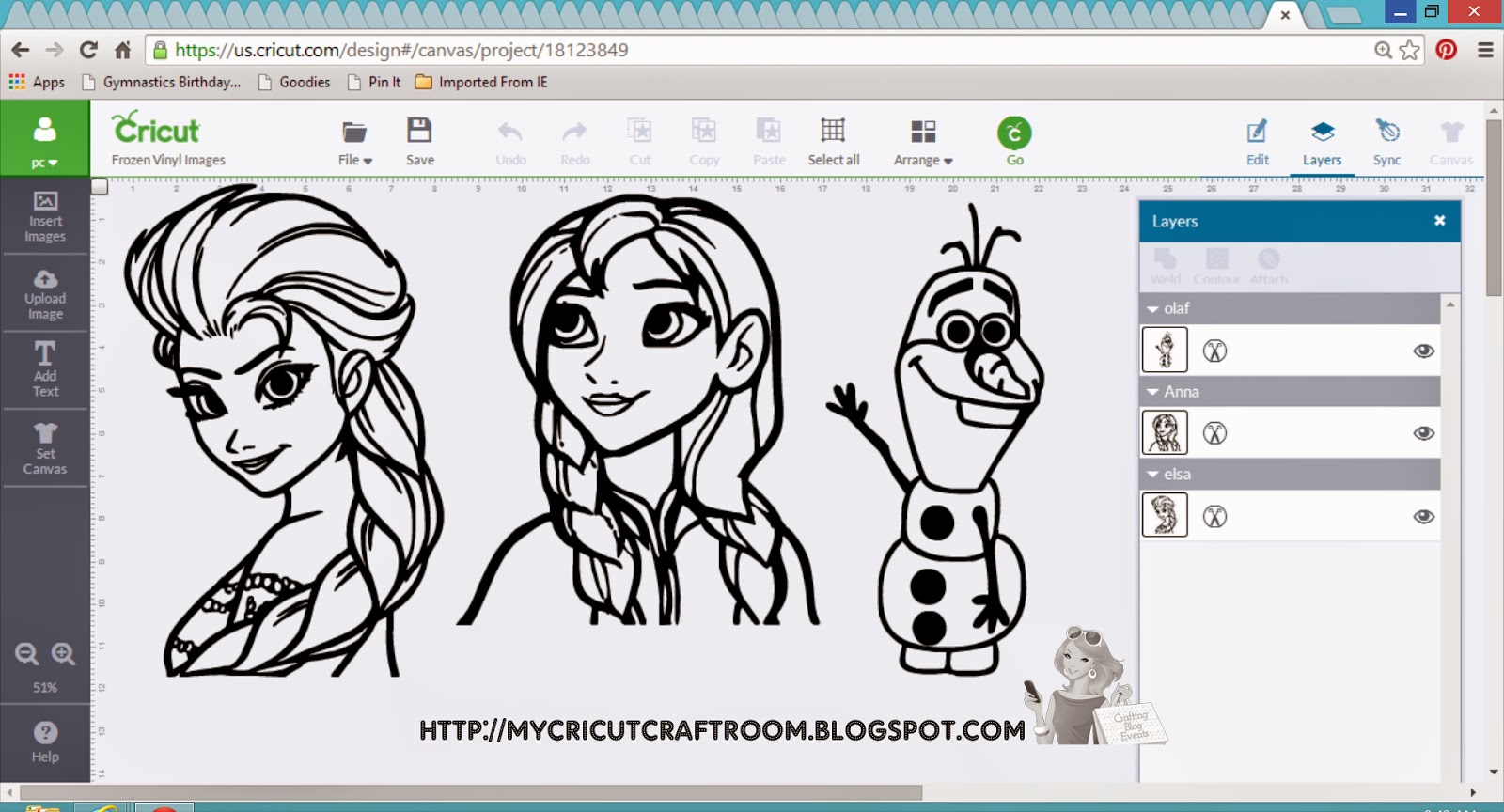Hide the olaf layer with eye icon

(x=1424, y=351)
